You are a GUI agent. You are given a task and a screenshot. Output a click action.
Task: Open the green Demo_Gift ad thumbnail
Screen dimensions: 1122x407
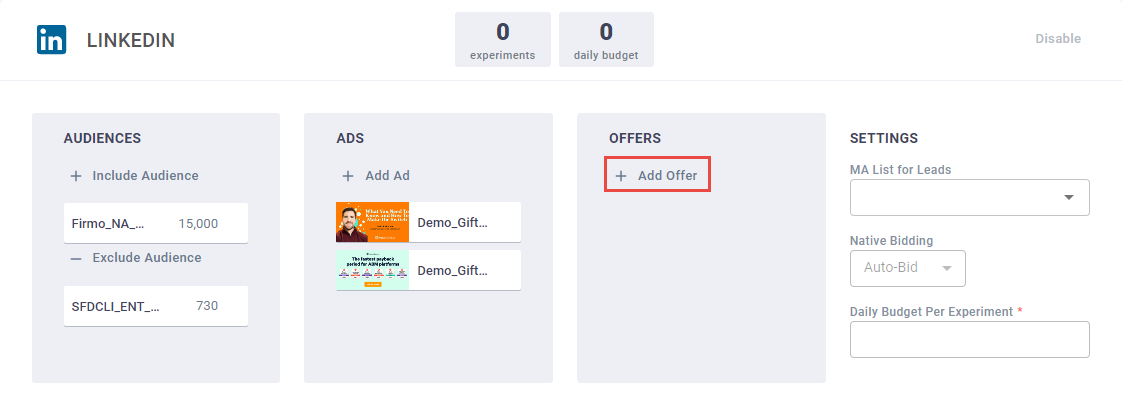(372, 270)
